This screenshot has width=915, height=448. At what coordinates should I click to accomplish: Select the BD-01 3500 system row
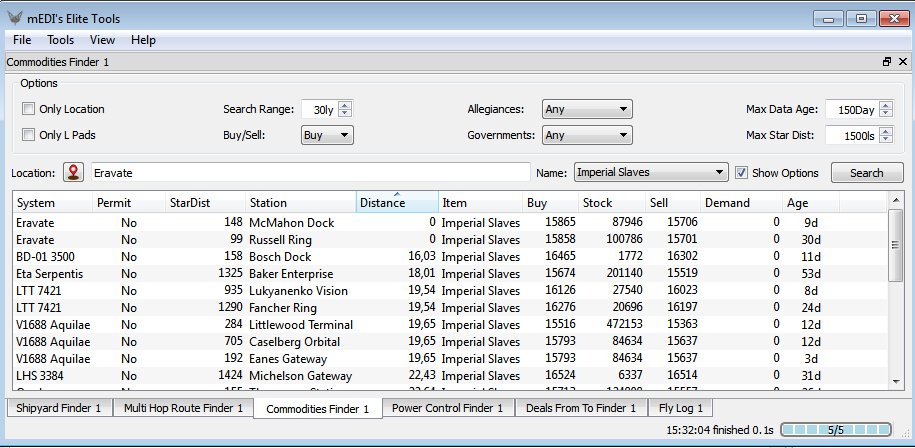click(450, 257)
